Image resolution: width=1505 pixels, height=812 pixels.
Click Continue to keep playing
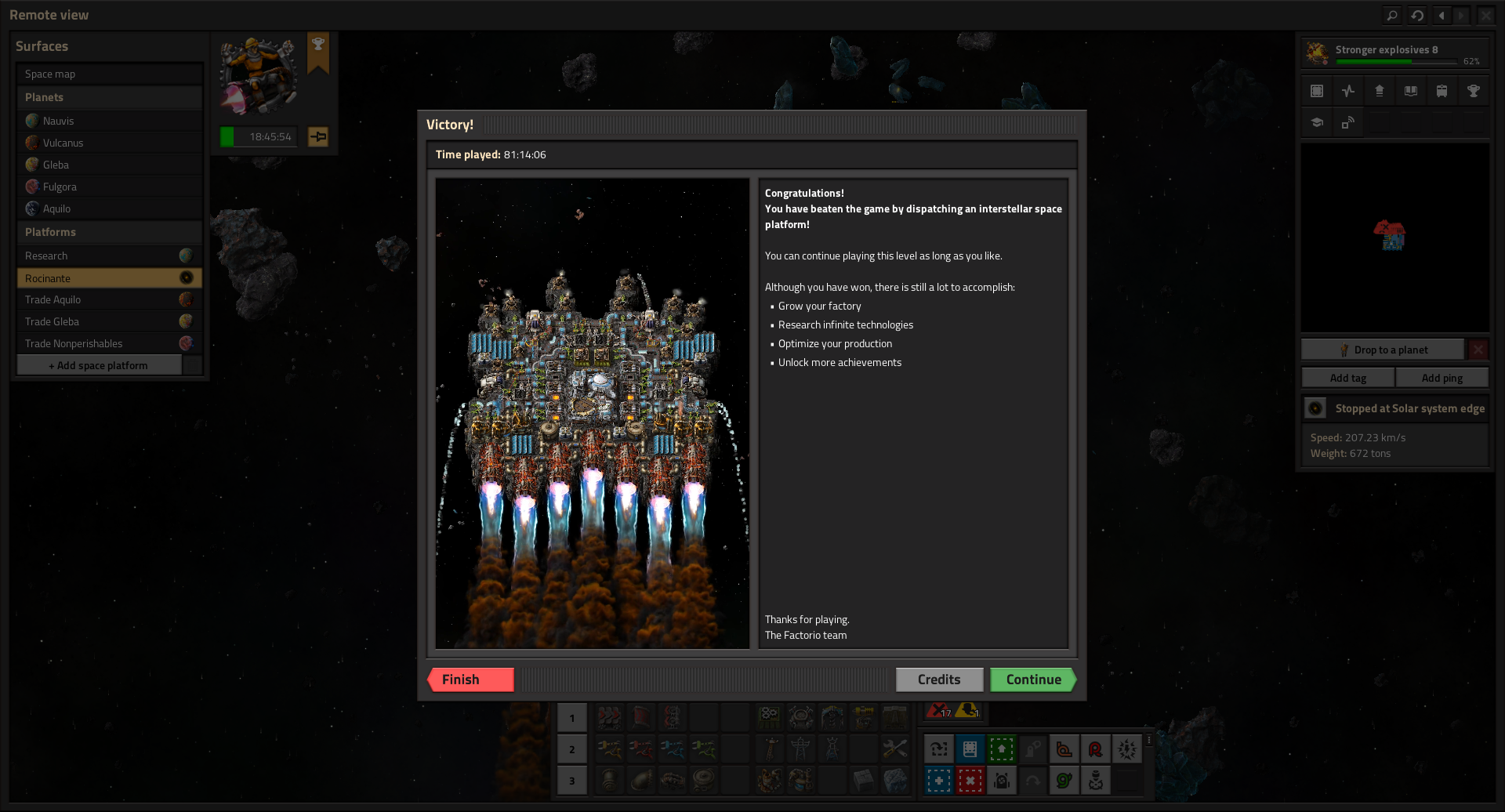(1033, 680)
